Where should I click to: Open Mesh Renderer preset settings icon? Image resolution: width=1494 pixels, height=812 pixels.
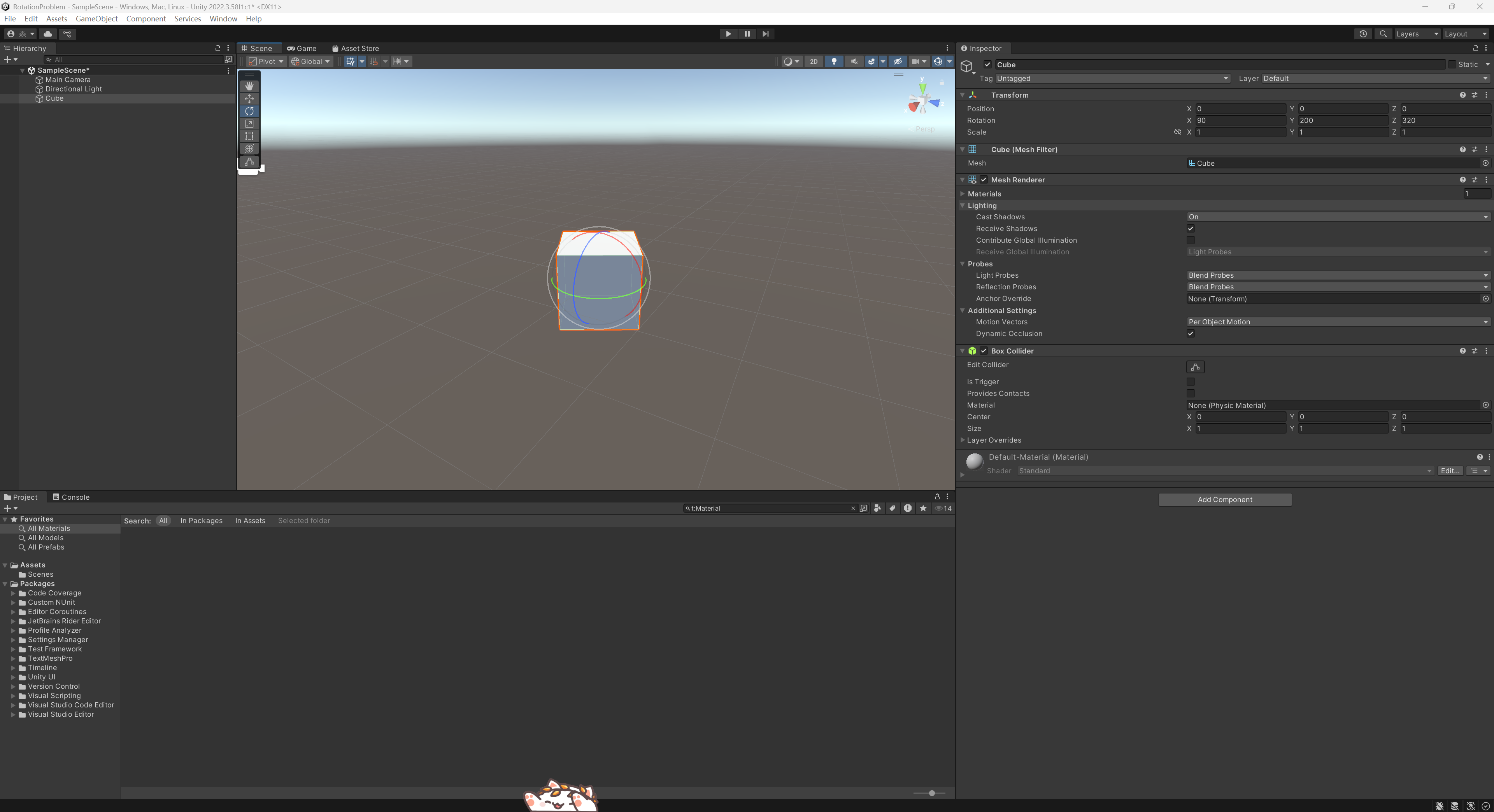[1474, 180]
